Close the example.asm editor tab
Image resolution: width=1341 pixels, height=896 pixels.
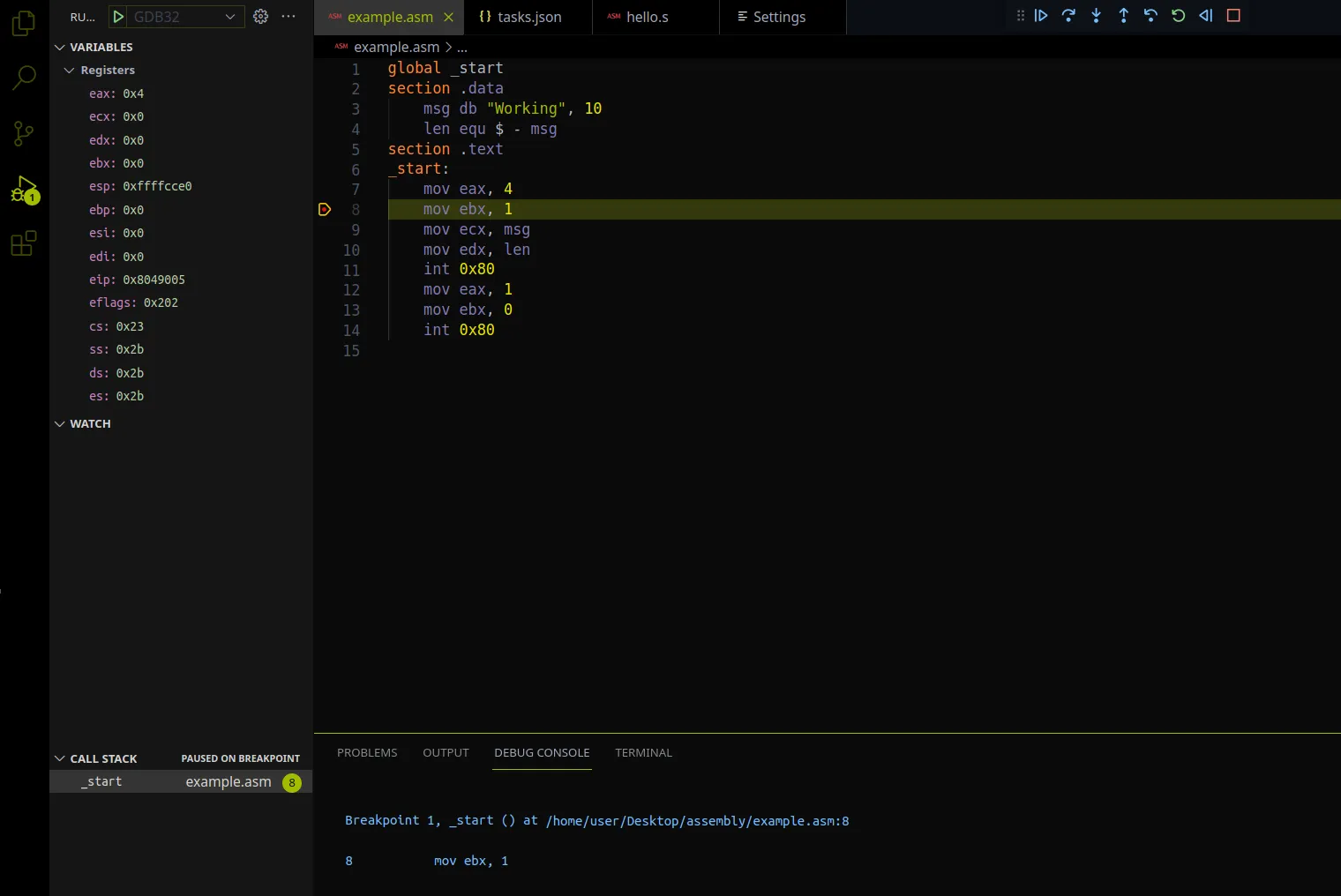(448, 17)
